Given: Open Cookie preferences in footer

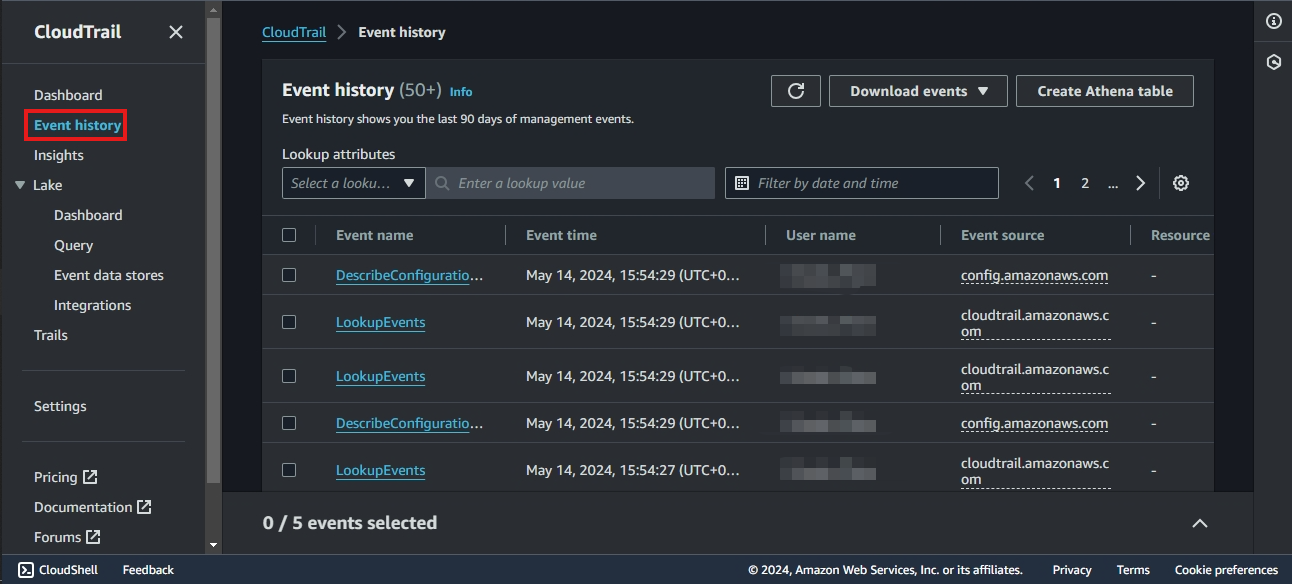Looking at the screenshot, I should tap(1226, 570).
